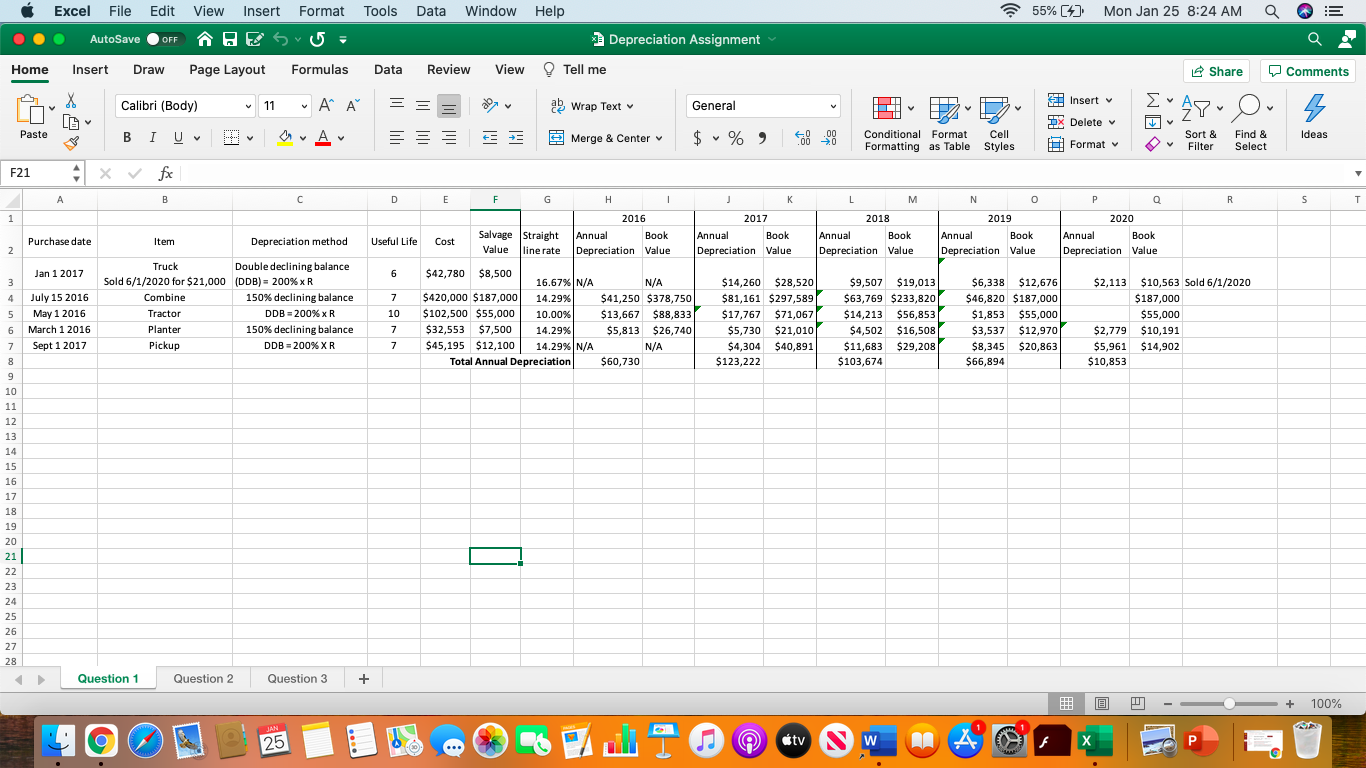Open the Window menu in menu bar

491,11
